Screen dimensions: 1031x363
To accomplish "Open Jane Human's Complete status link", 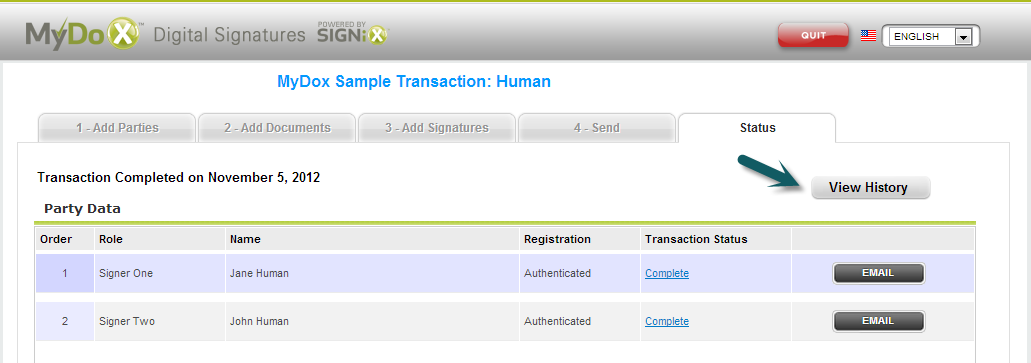I will pos(667,273).
